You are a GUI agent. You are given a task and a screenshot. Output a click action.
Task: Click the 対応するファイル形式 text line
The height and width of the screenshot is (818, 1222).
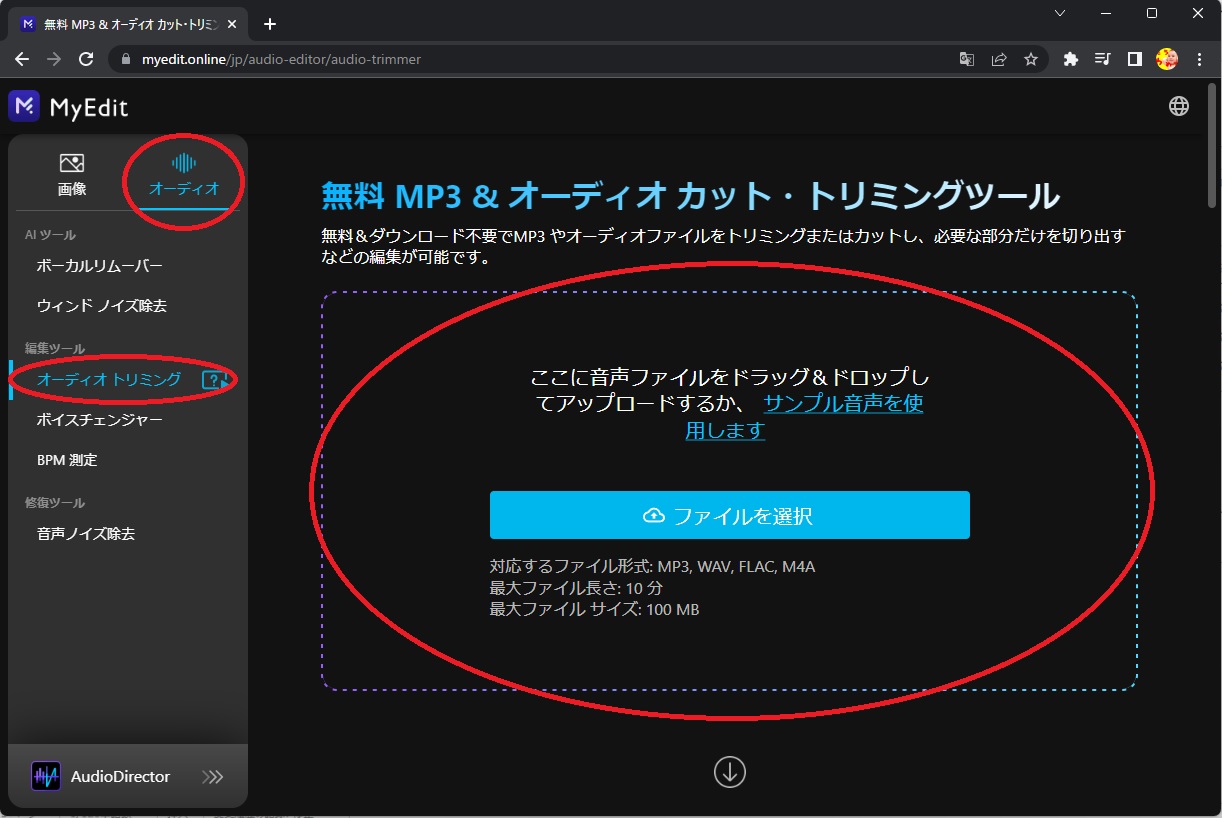(652, 567)
